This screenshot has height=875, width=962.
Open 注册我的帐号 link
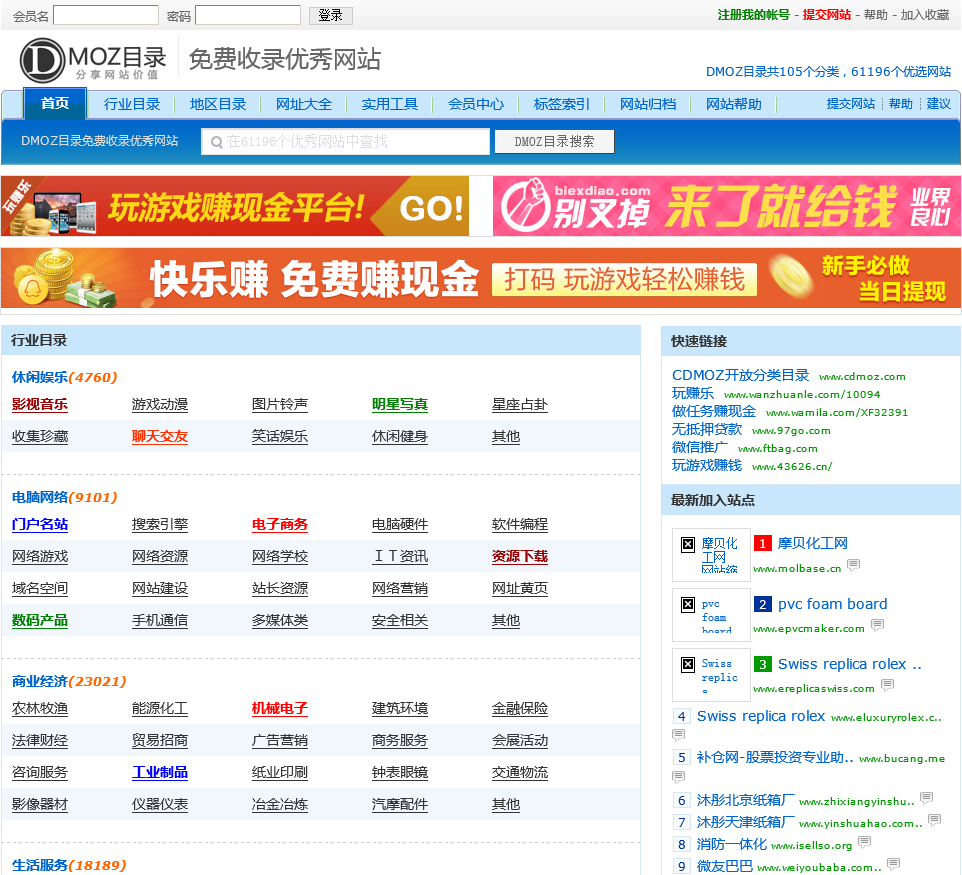tap(753, 15)
